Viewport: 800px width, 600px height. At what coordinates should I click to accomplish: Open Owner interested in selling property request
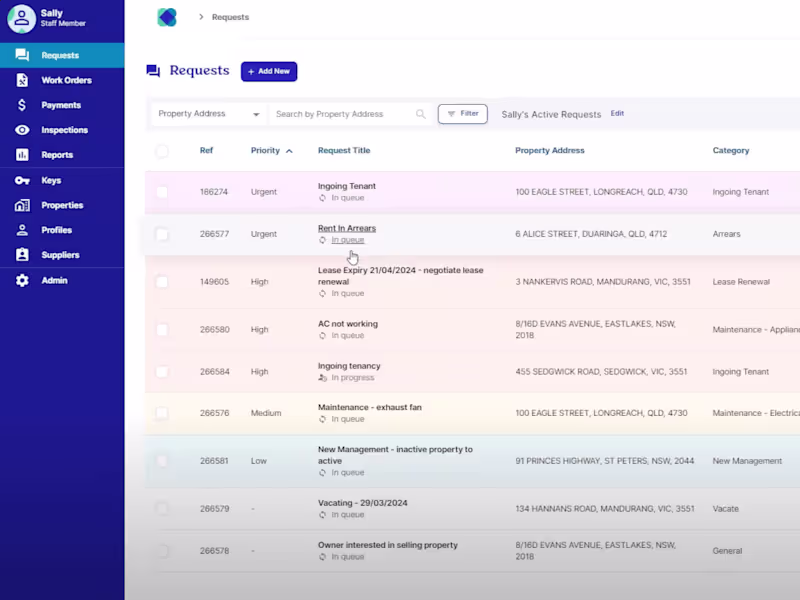tap(387, 545)
